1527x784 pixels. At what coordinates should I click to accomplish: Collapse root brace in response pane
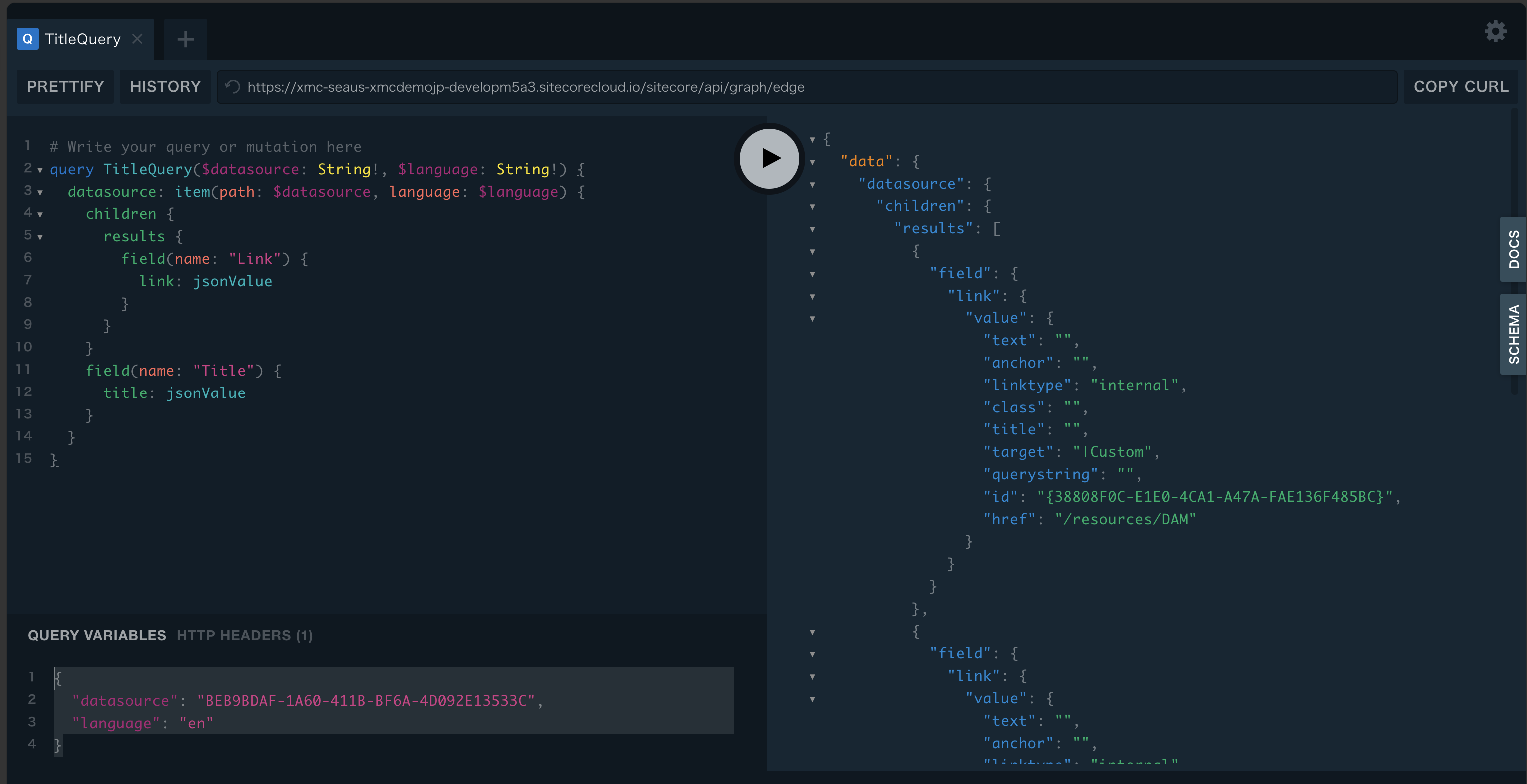(x=812, y=140)
